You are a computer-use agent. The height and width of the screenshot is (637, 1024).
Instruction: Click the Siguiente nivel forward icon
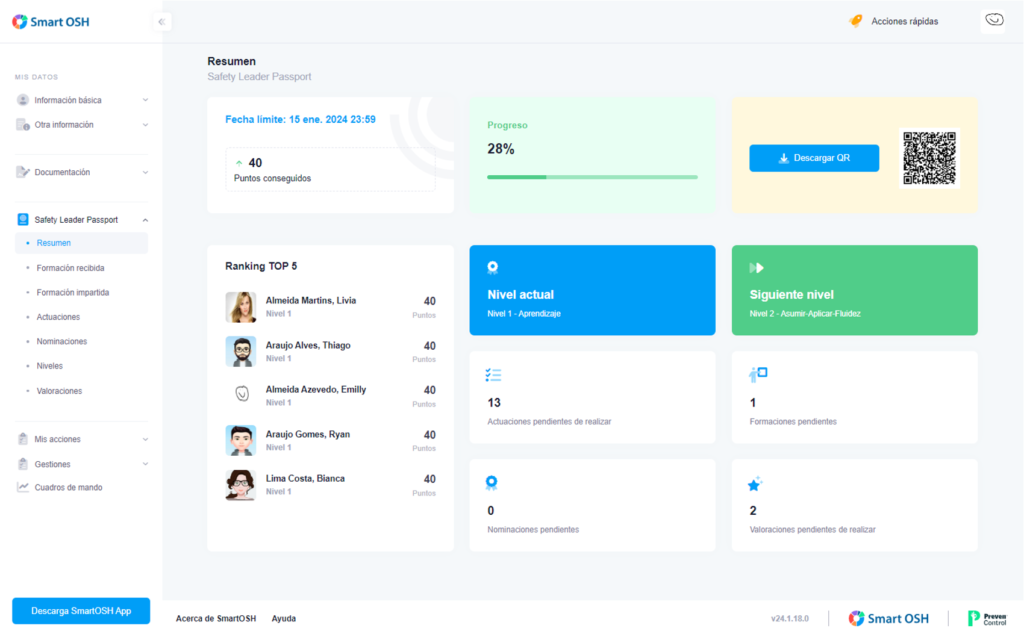tap(756, 268)
